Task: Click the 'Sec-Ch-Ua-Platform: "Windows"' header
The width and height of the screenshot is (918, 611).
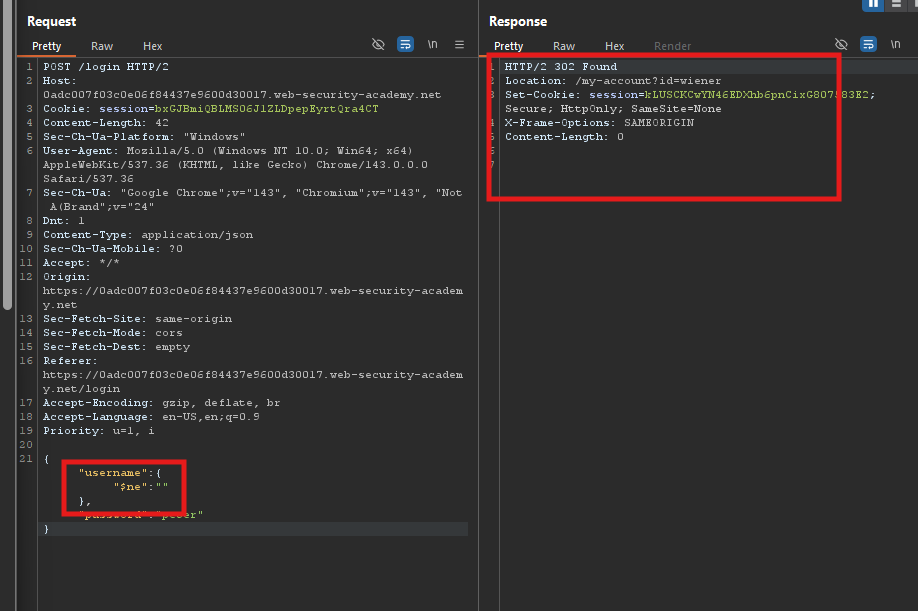Action: (144, 137)
